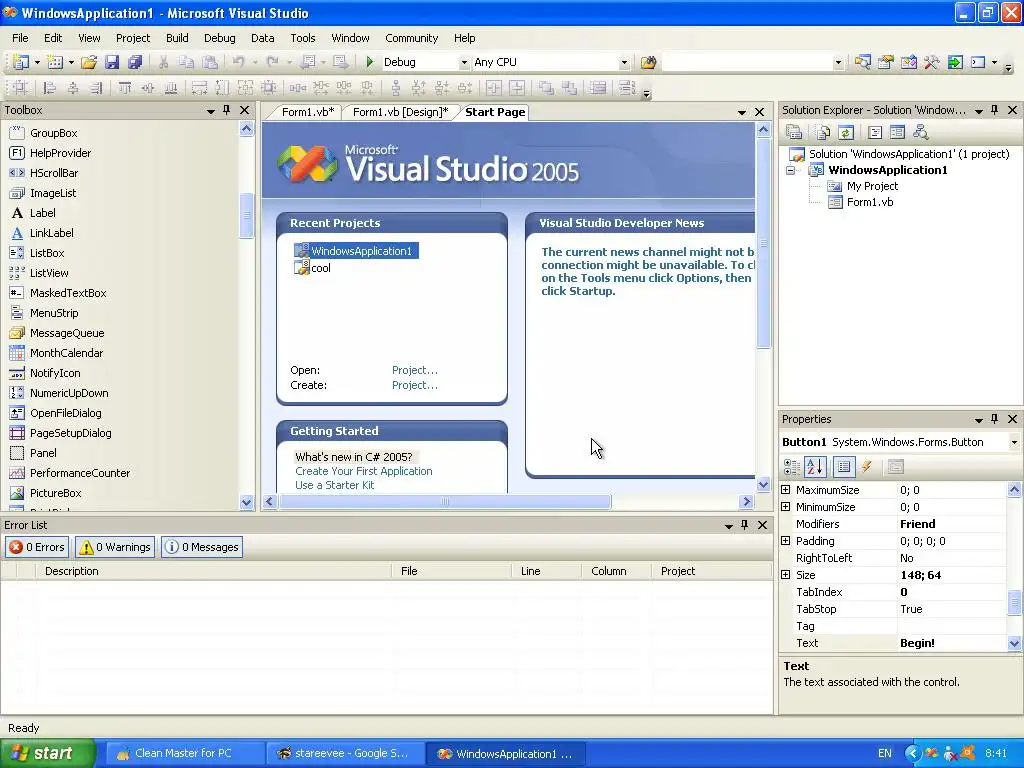This screenshot has width=1024, height=768.
Task: Open the Tools menu
Action: click(302, 38)
